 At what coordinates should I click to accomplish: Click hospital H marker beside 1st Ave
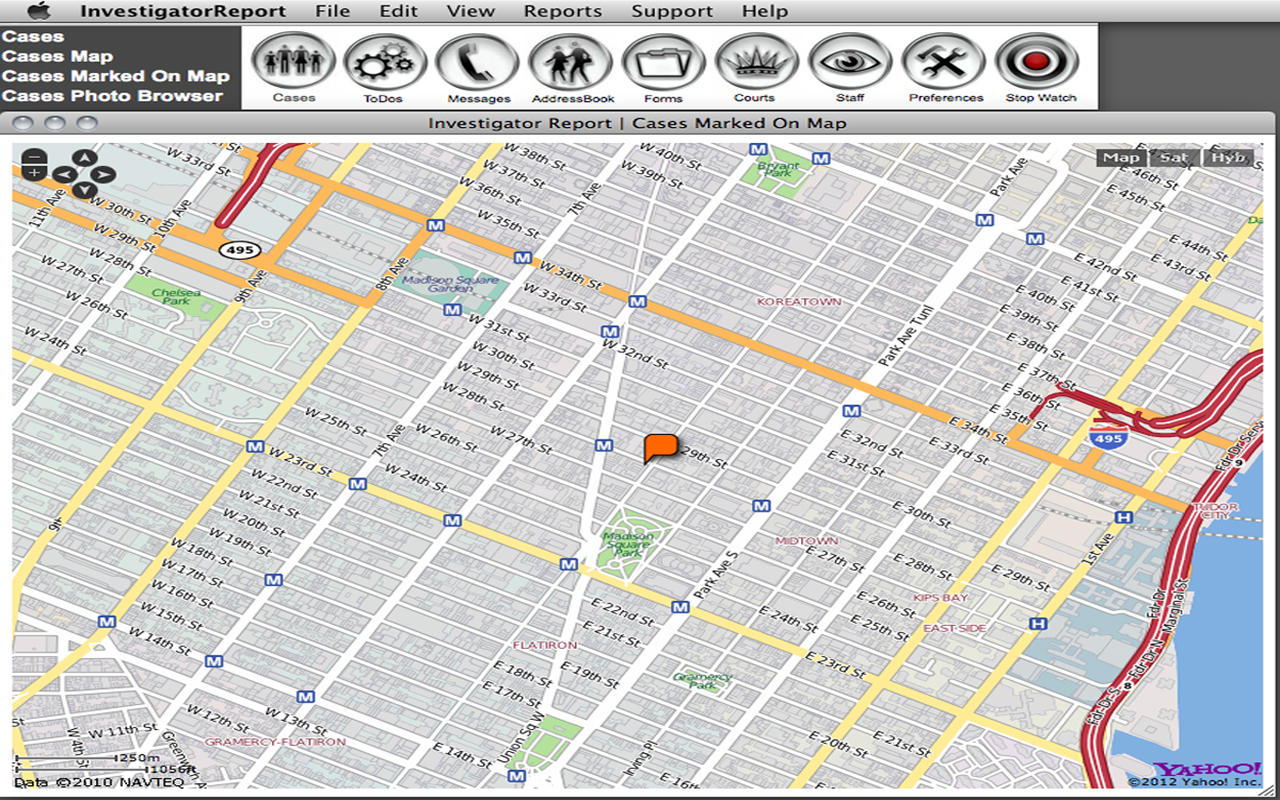click(1124, 517)
